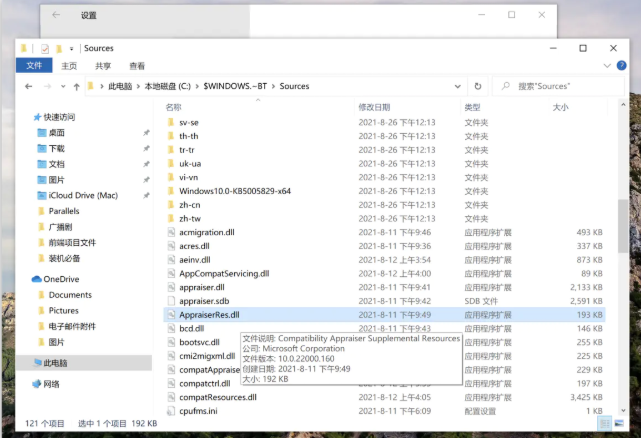Open the 主页 ribbon tab
The width and height of the screenshot is (641, 438).
click(x=69, y=66)
